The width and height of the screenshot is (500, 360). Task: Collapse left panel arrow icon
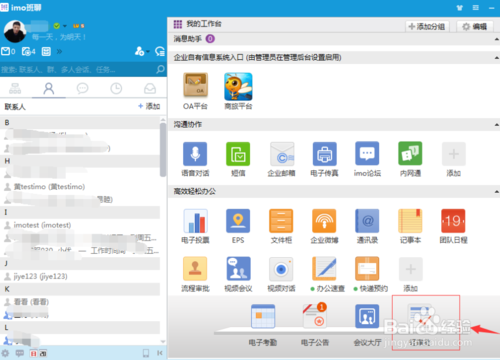(160, 353)
